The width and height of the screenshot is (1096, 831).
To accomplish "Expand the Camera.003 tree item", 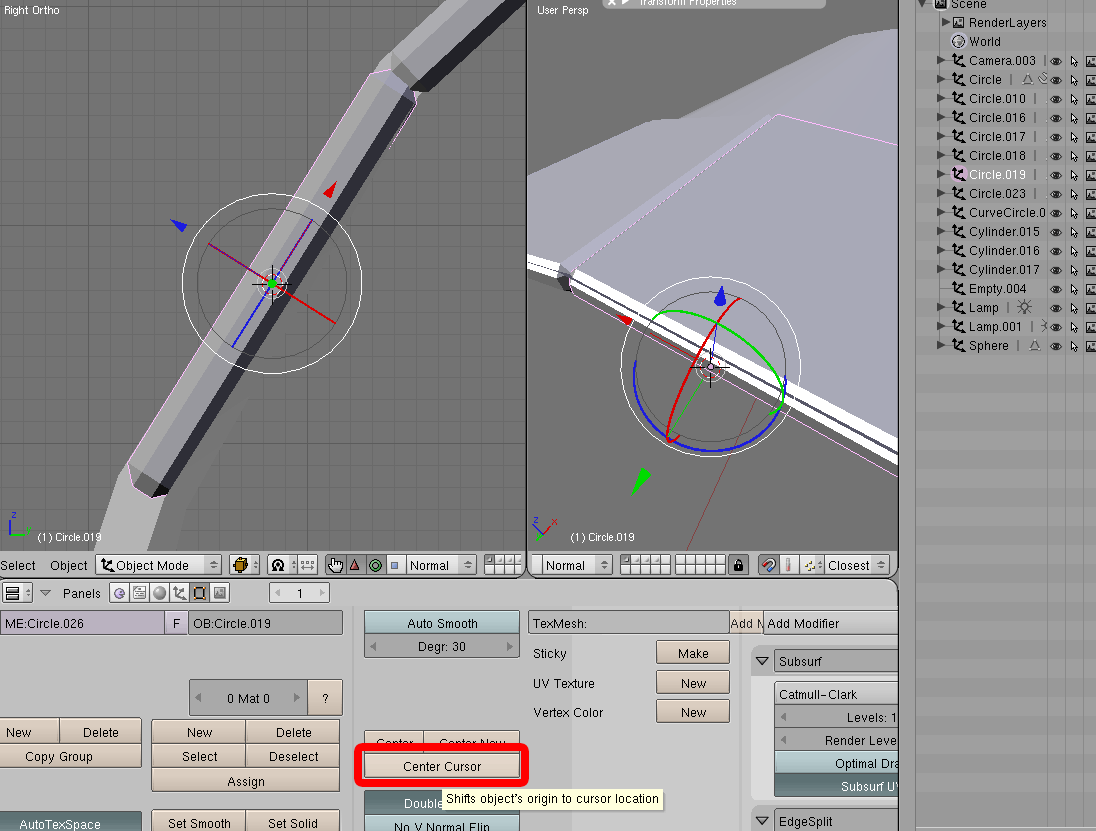I will tap(941, 60).
